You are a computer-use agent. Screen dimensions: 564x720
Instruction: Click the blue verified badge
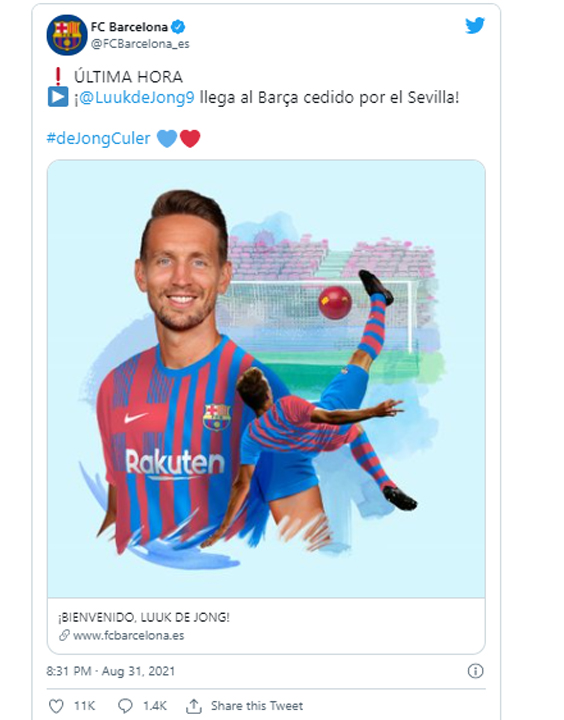(x=178, y=27)
